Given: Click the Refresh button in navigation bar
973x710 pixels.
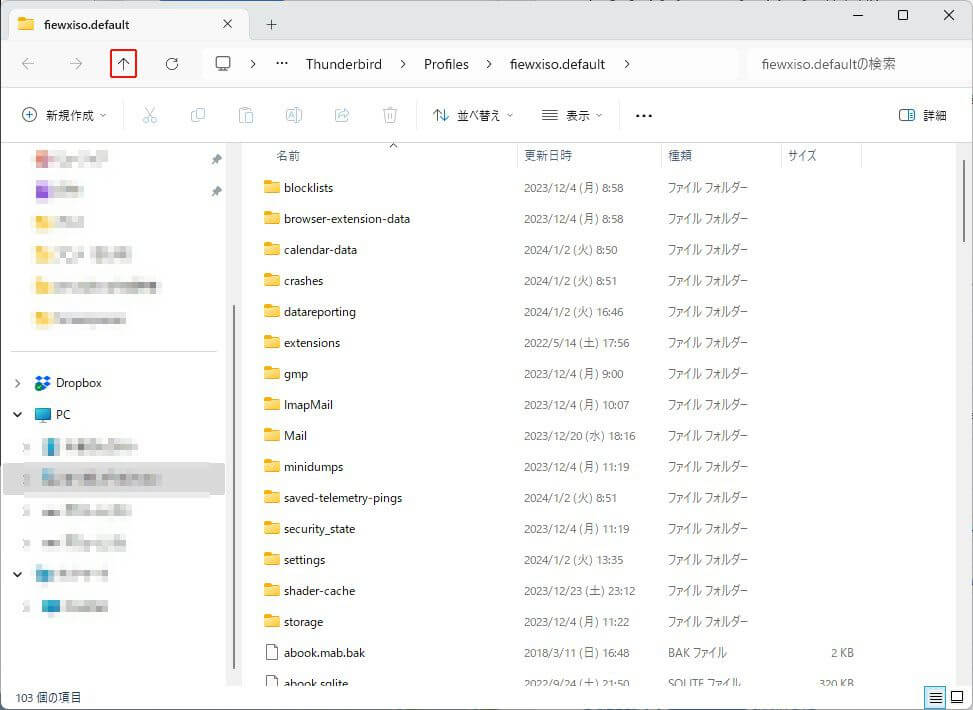Looking at the screenshot, I should 171,64.
